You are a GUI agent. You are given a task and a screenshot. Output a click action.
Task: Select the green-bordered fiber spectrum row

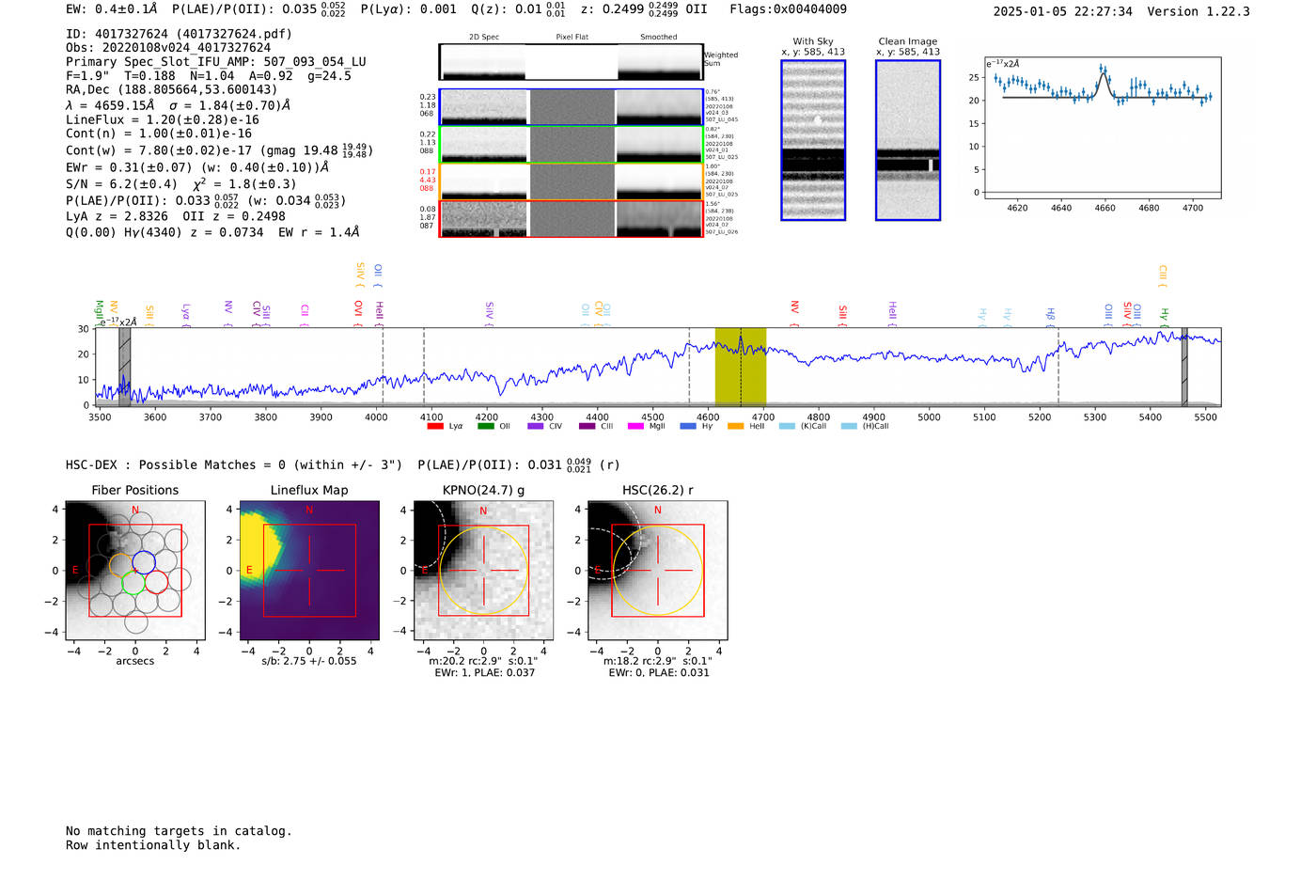click(572, 144)
